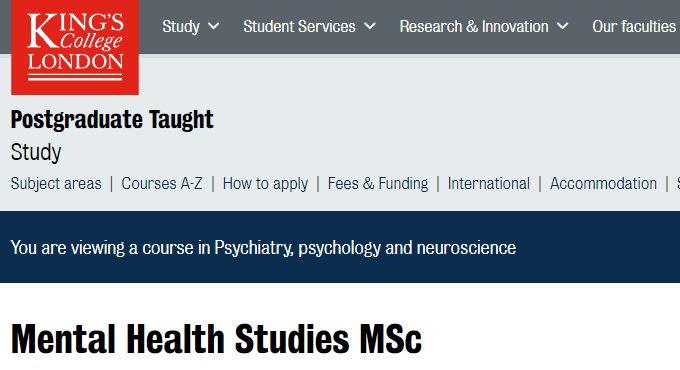
Task: Open the Courses A-Z link
Action: (x=162, y=183)
